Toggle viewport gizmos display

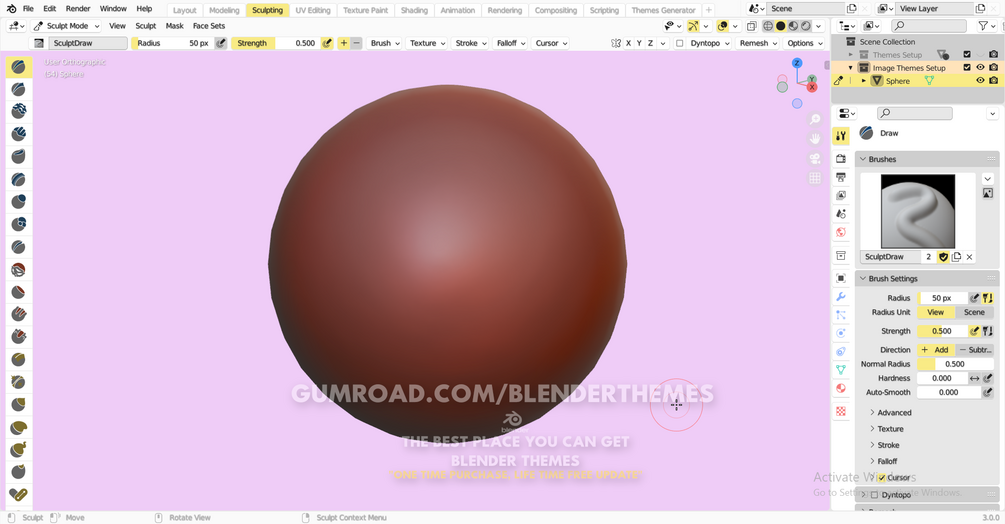[693, 26]
